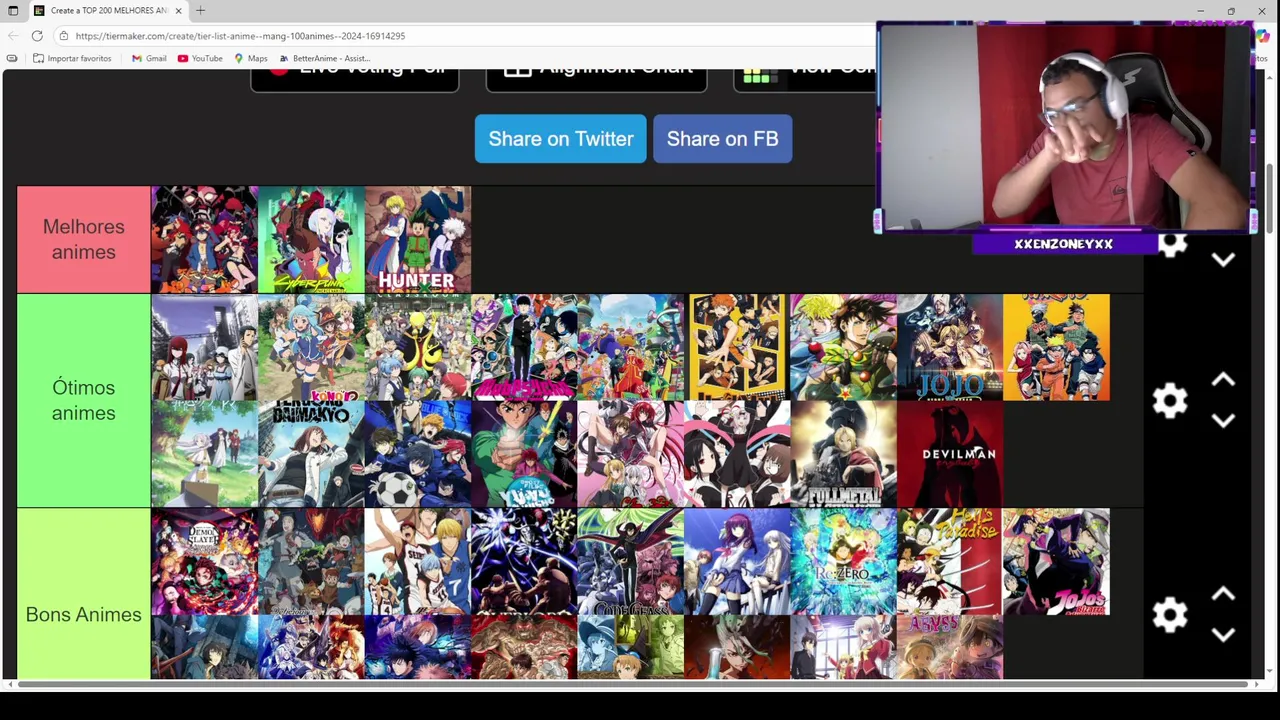Open settings gear for Bons Animes row

click(1169, 615)
